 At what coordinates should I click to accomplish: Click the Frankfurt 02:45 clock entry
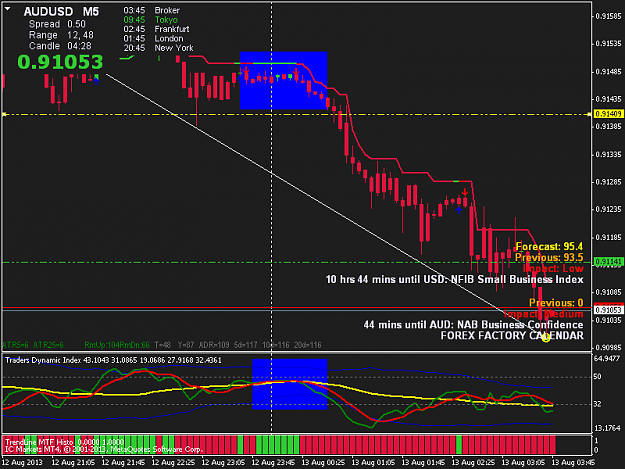click(x=156, y=29)
